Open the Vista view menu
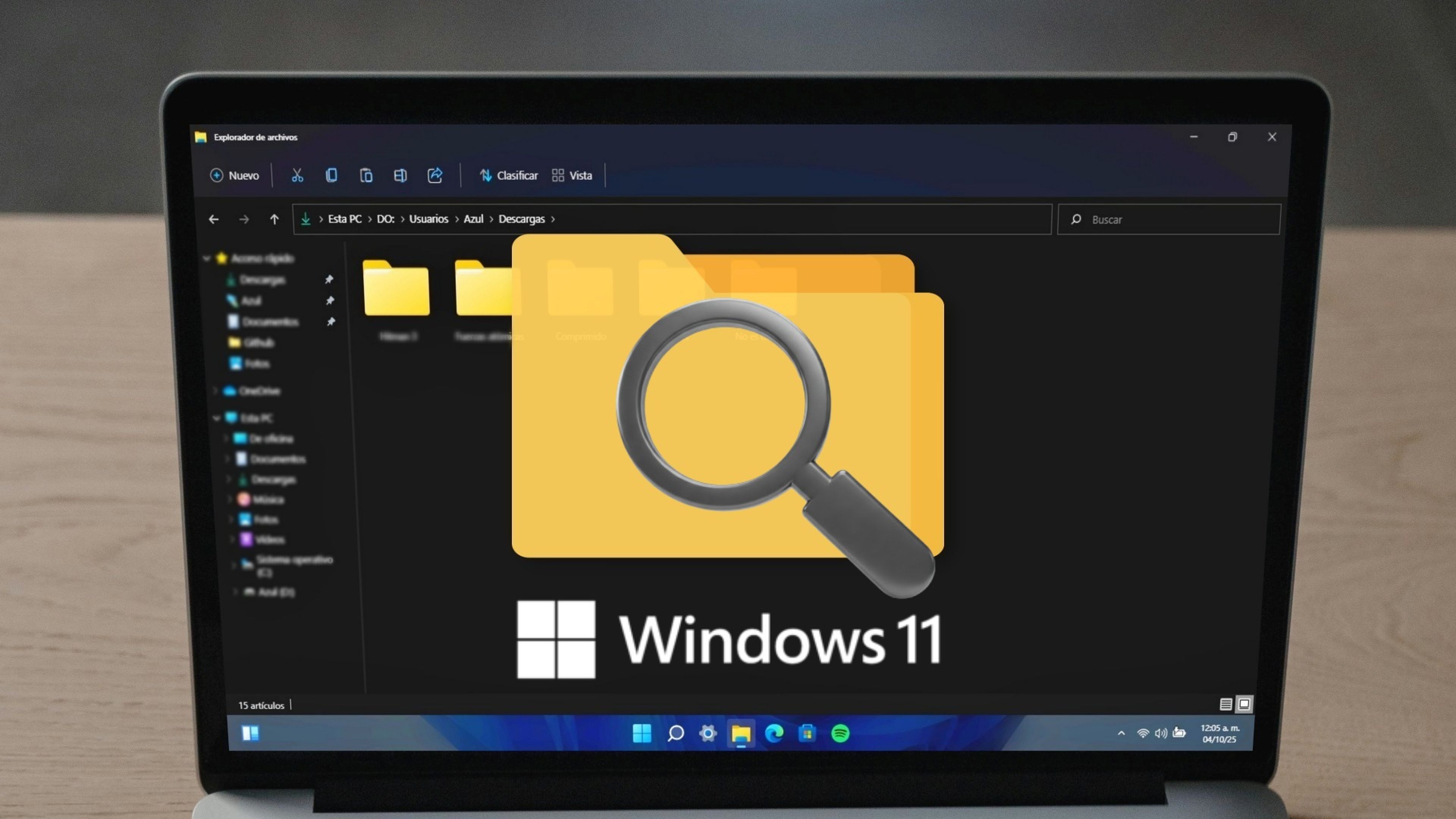 pyautogui.click(x=572, y=175)
